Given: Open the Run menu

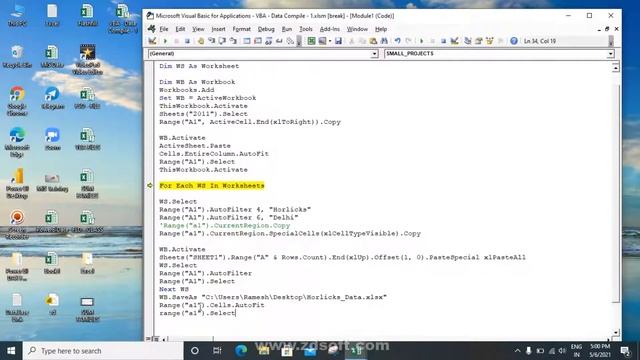Looking at the screenshot, I should click(x=287, y=29).
